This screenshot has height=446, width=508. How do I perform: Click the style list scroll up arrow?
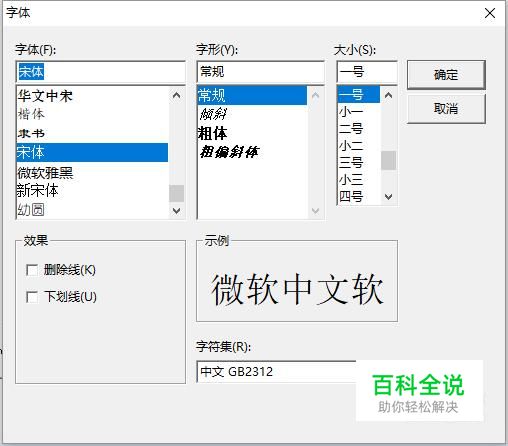tap(315, 96)
